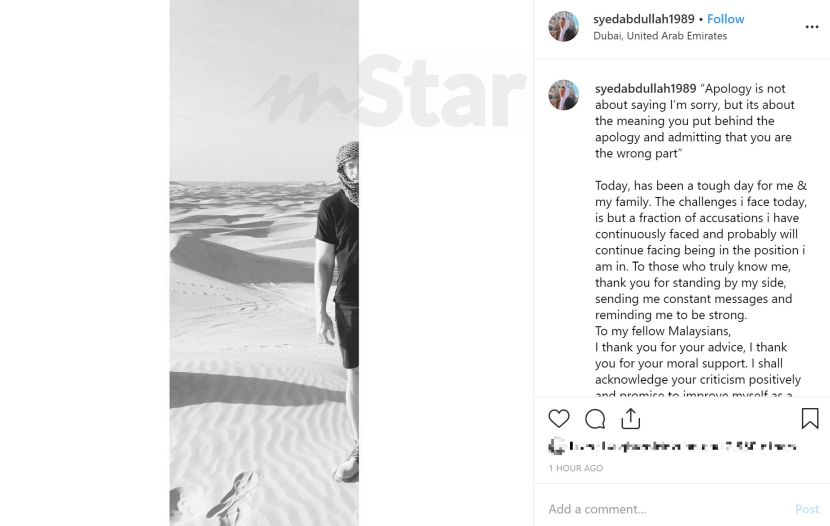The image size is (830, 526).
Task: Open the 1 HOUR AGO timestamp link
Action: pos(575,468)
